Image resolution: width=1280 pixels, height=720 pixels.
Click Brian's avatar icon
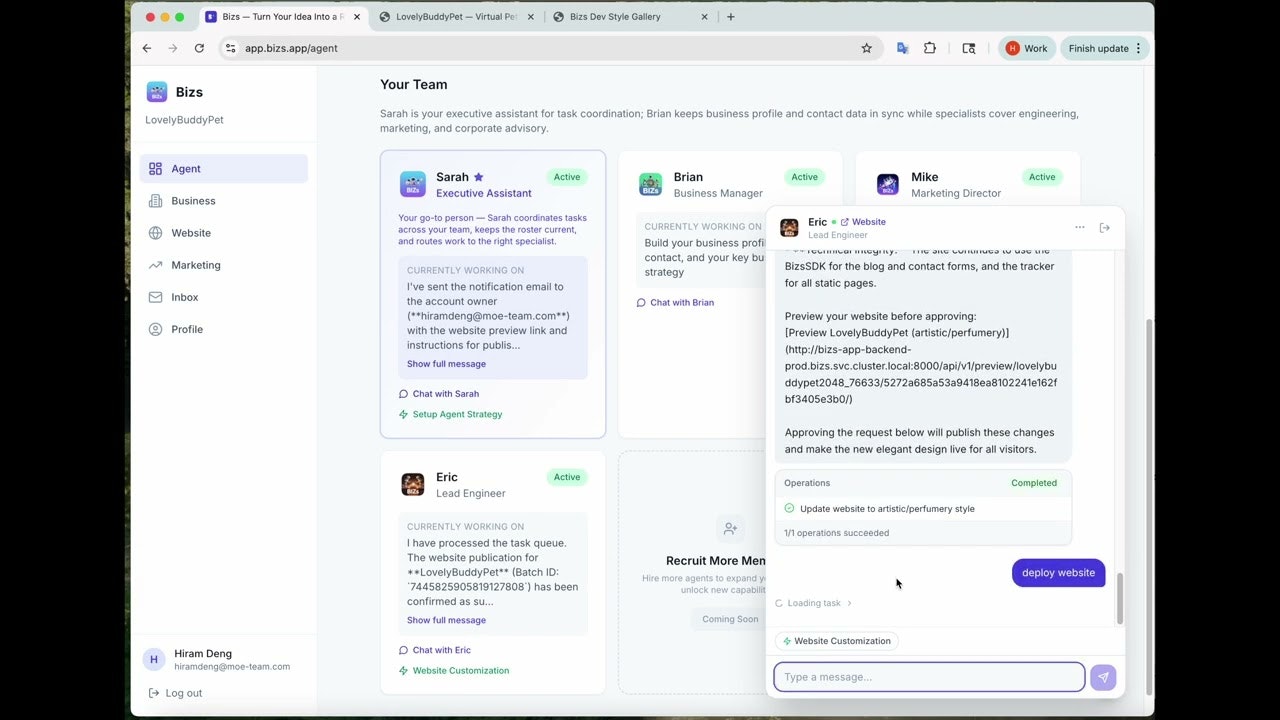click(650, 184)
